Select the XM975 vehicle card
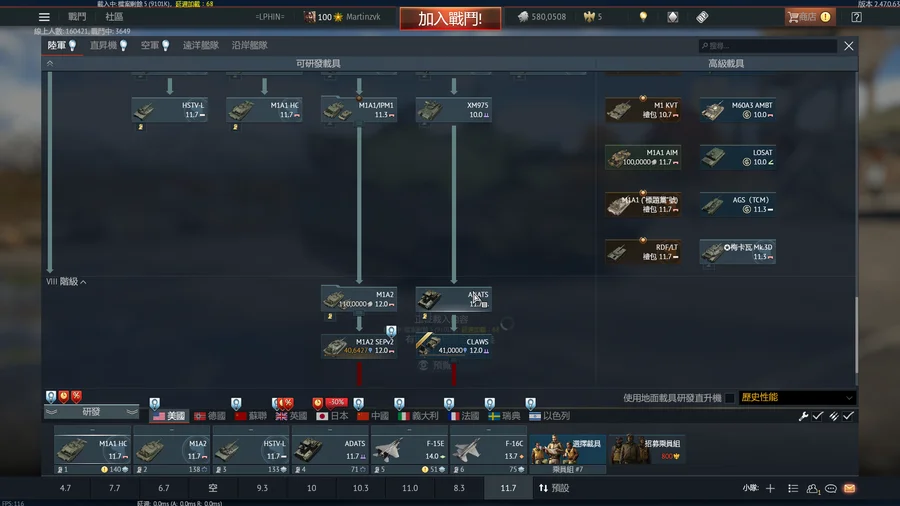 453,110
